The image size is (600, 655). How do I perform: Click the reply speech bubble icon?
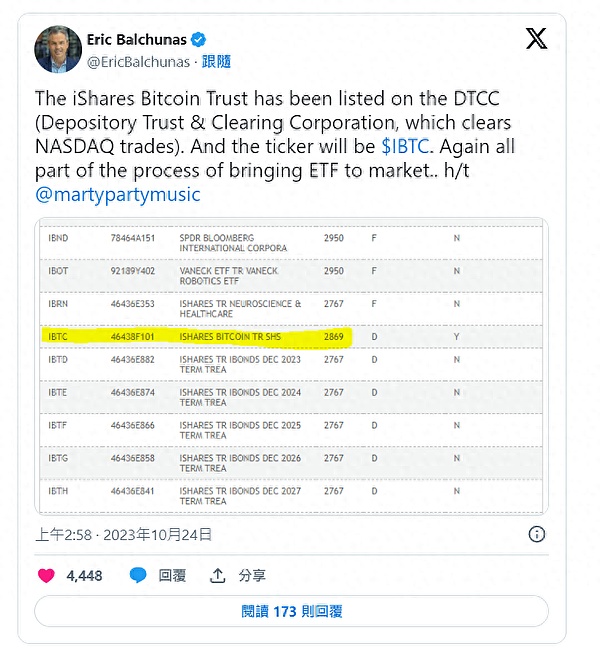[139, 575]
